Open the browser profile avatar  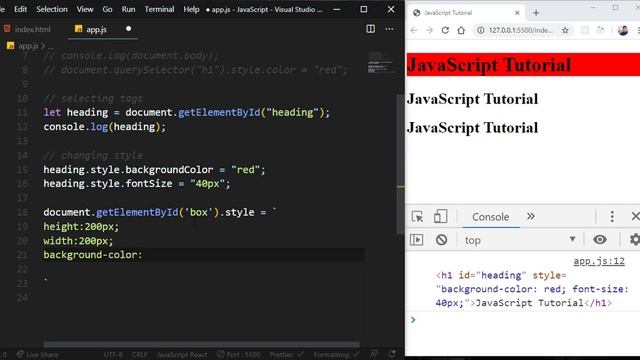(x=623, y=30)
